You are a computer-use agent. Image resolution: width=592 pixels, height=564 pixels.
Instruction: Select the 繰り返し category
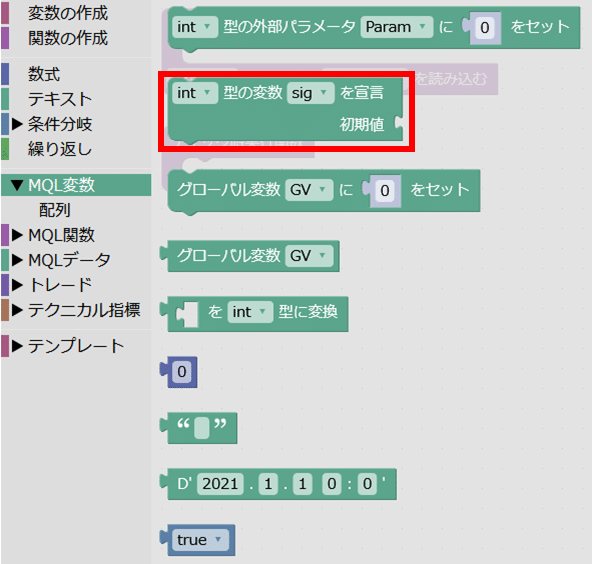point(60,149)
